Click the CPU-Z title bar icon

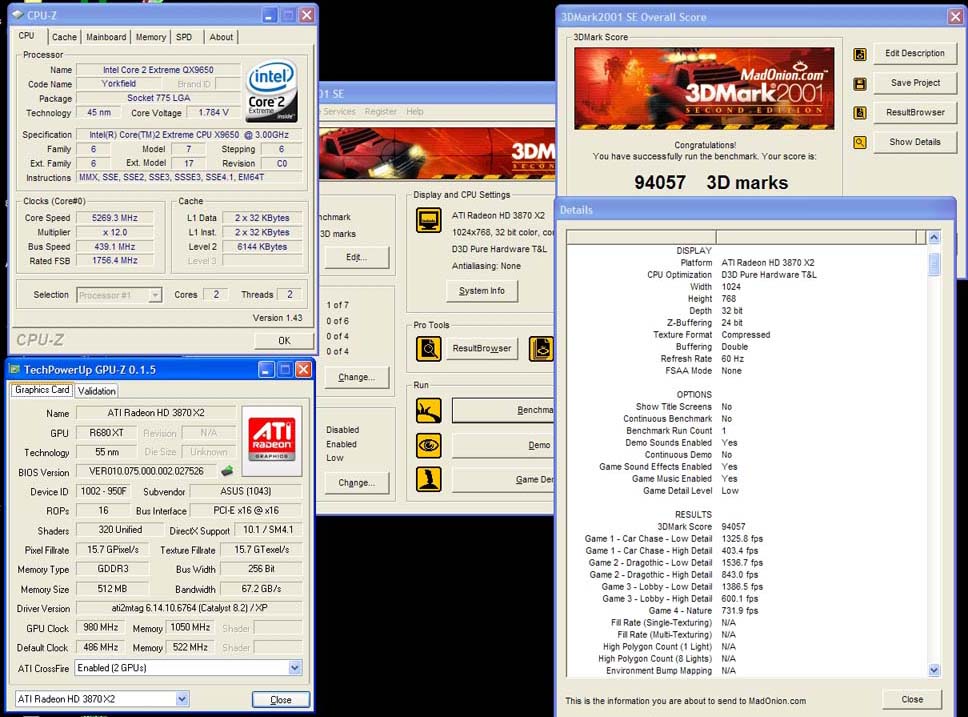pyautogui.click(x=18, y=15)
